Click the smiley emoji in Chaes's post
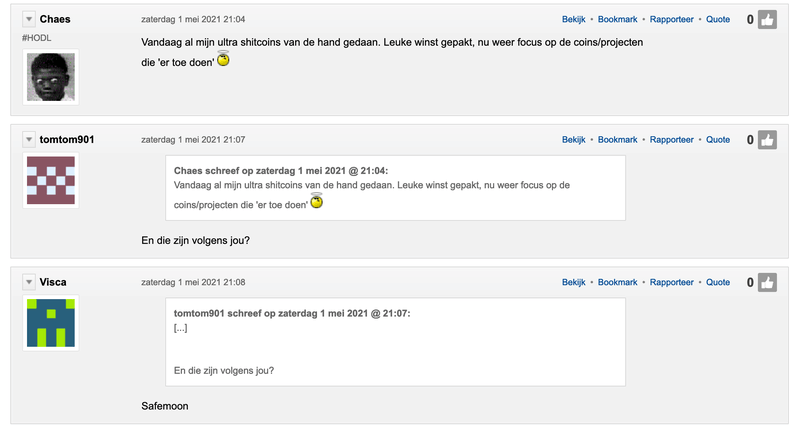Image resolution: width=800 pixels, height=429 pixels. click(223, 60)
